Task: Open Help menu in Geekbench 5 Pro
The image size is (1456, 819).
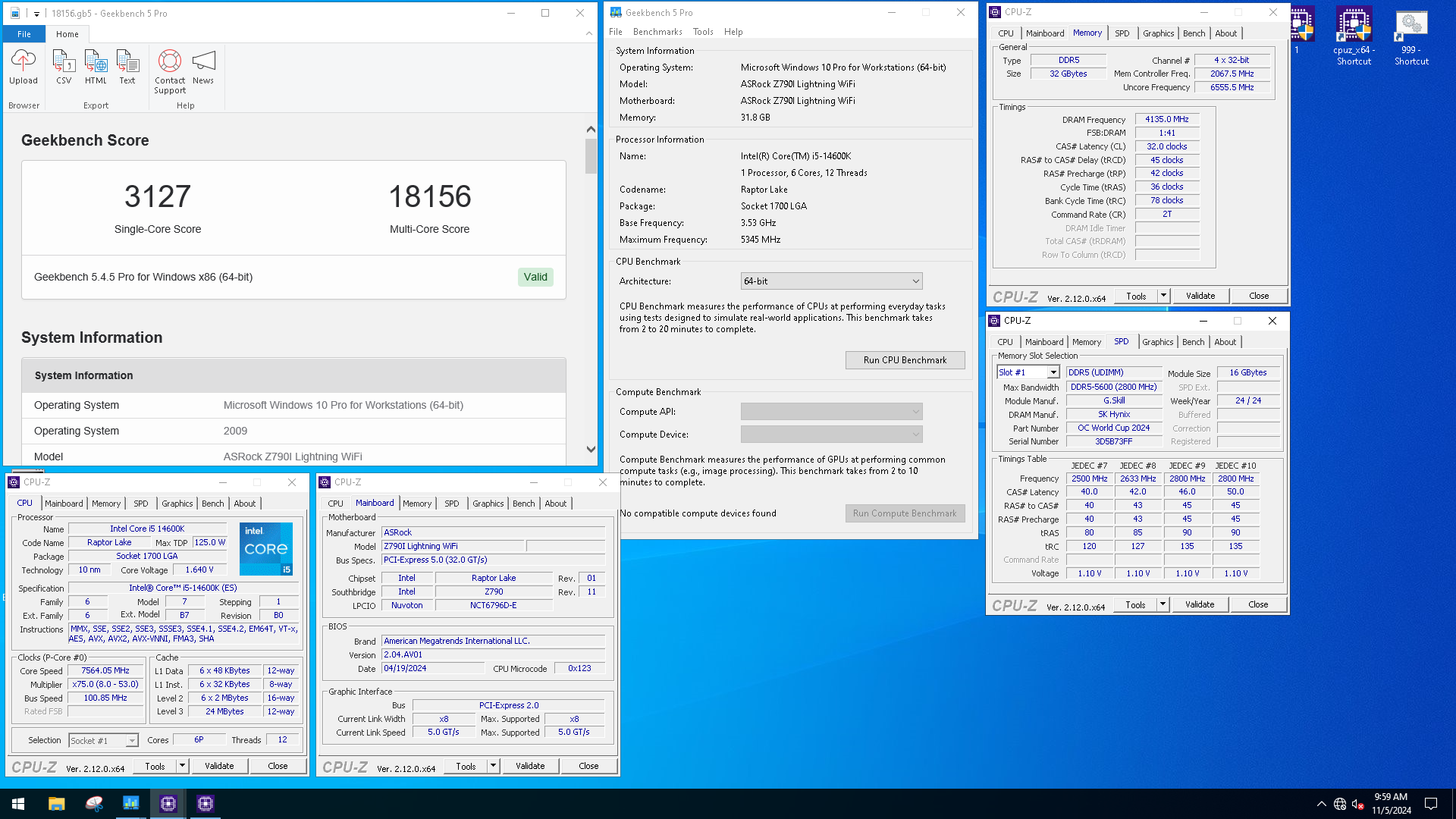Action: (x=733, y=32)
